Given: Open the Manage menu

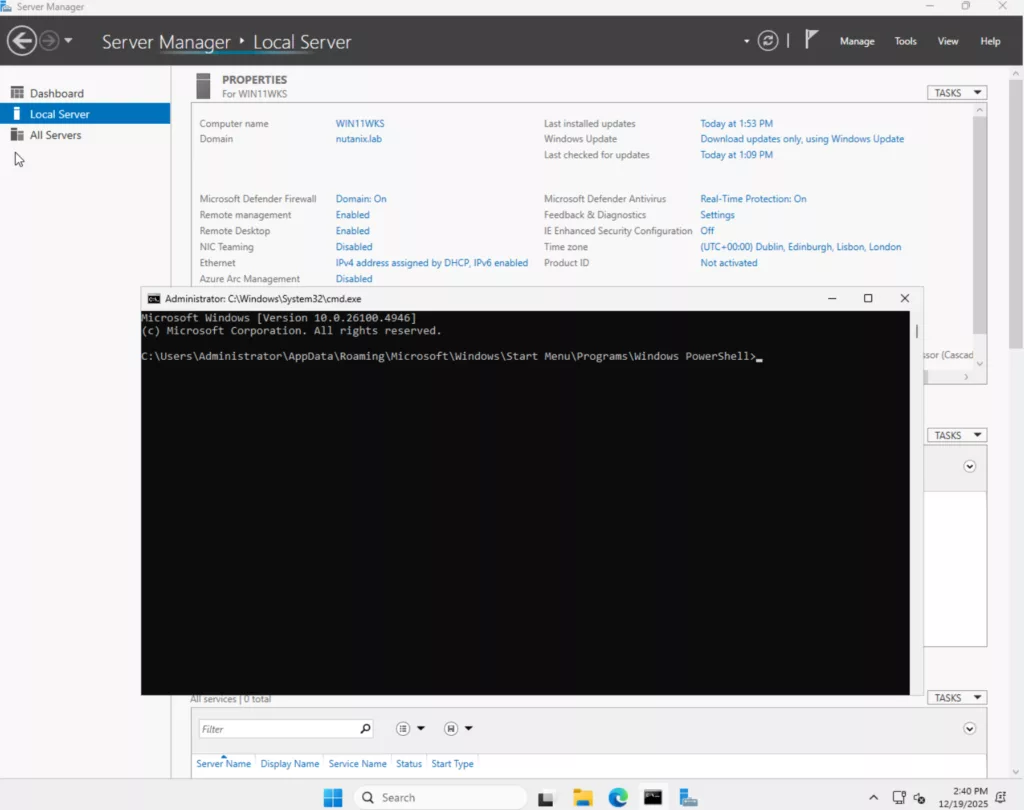Looking at the screenshot, I should click(857, 41).
